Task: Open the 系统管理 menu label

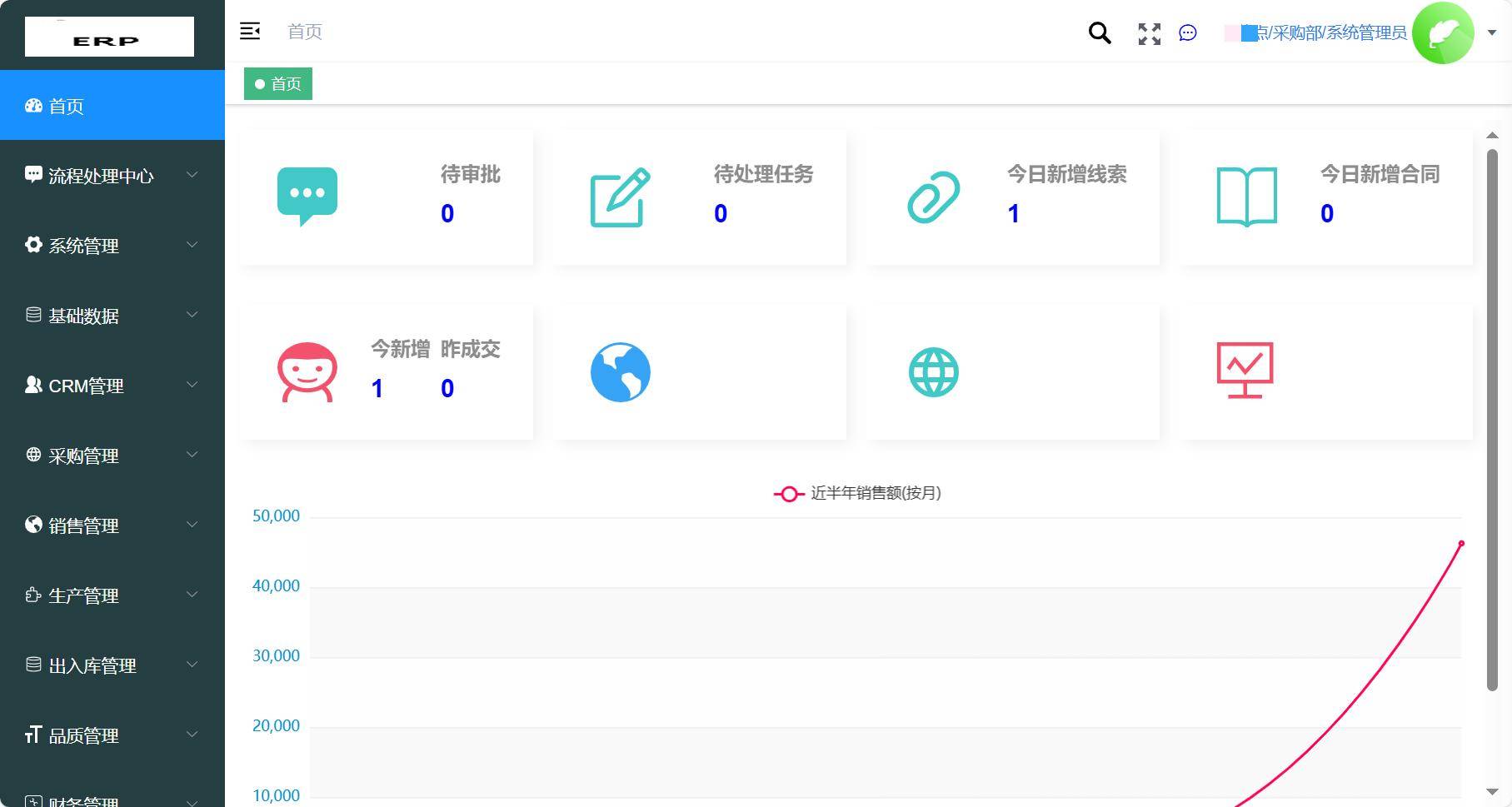Action: 83,246
